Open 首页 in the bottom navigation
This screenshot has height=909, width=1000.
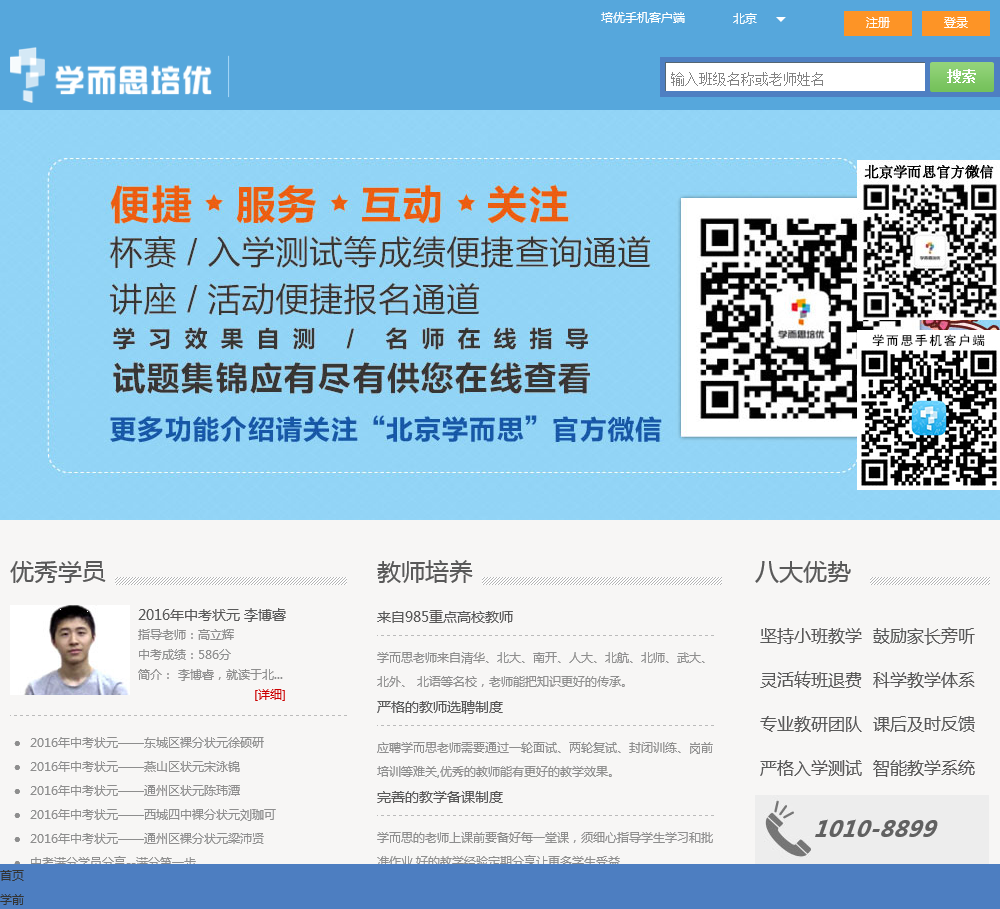[12, 875]
